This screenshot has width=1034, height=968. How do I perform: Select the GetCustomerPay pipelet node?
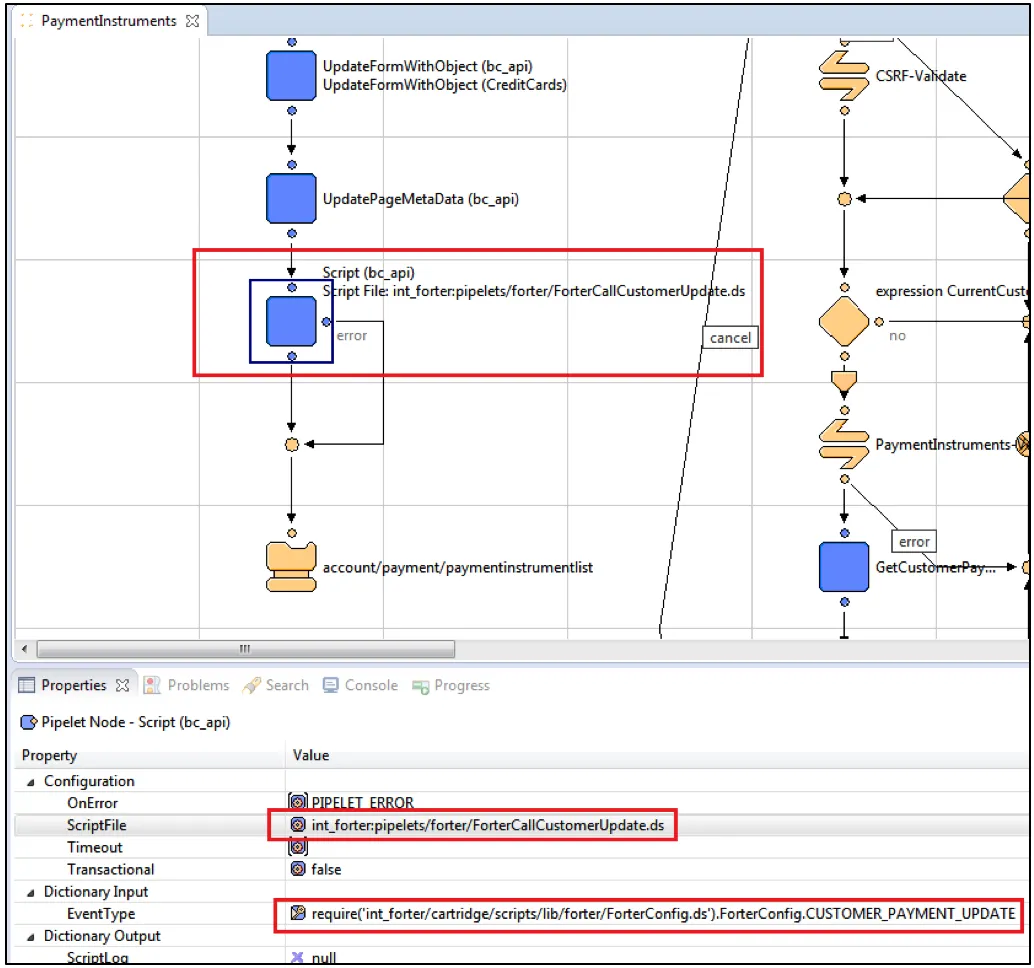tap(844, 567)
